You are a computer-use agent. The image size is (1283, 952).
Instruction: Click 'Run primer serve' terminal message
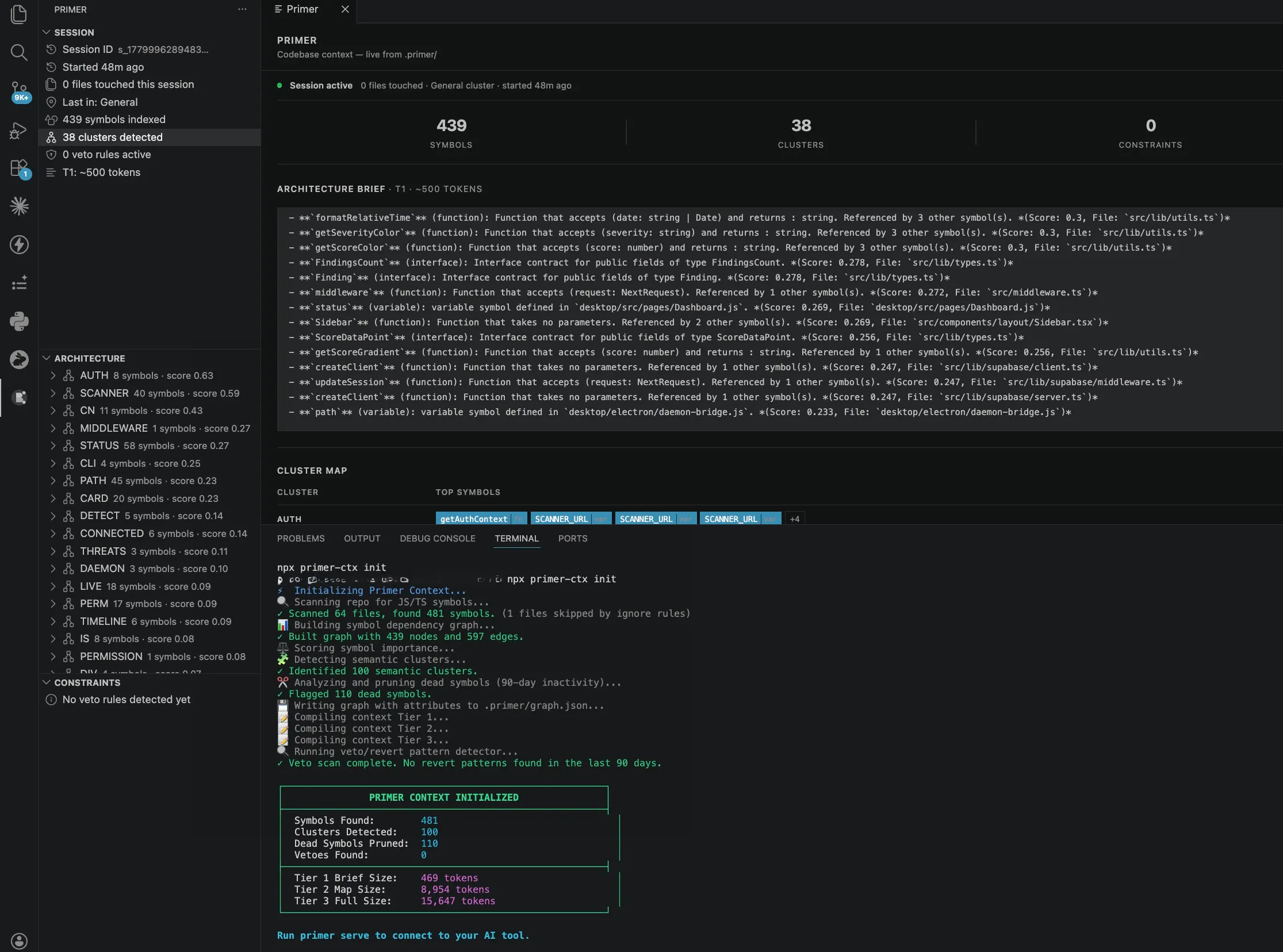(403, 935)
